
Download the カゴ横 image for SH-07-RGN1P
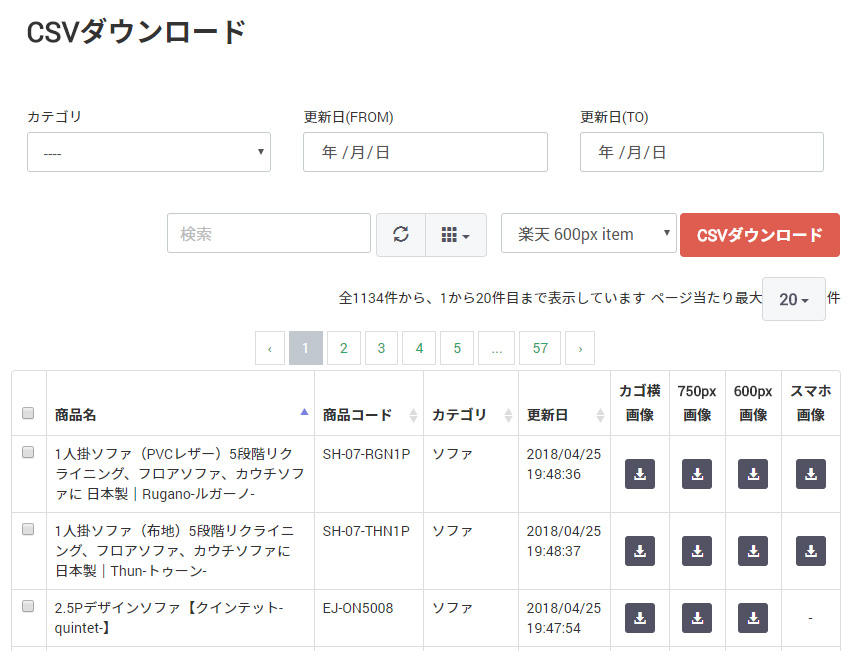click(x=640, y=474)
